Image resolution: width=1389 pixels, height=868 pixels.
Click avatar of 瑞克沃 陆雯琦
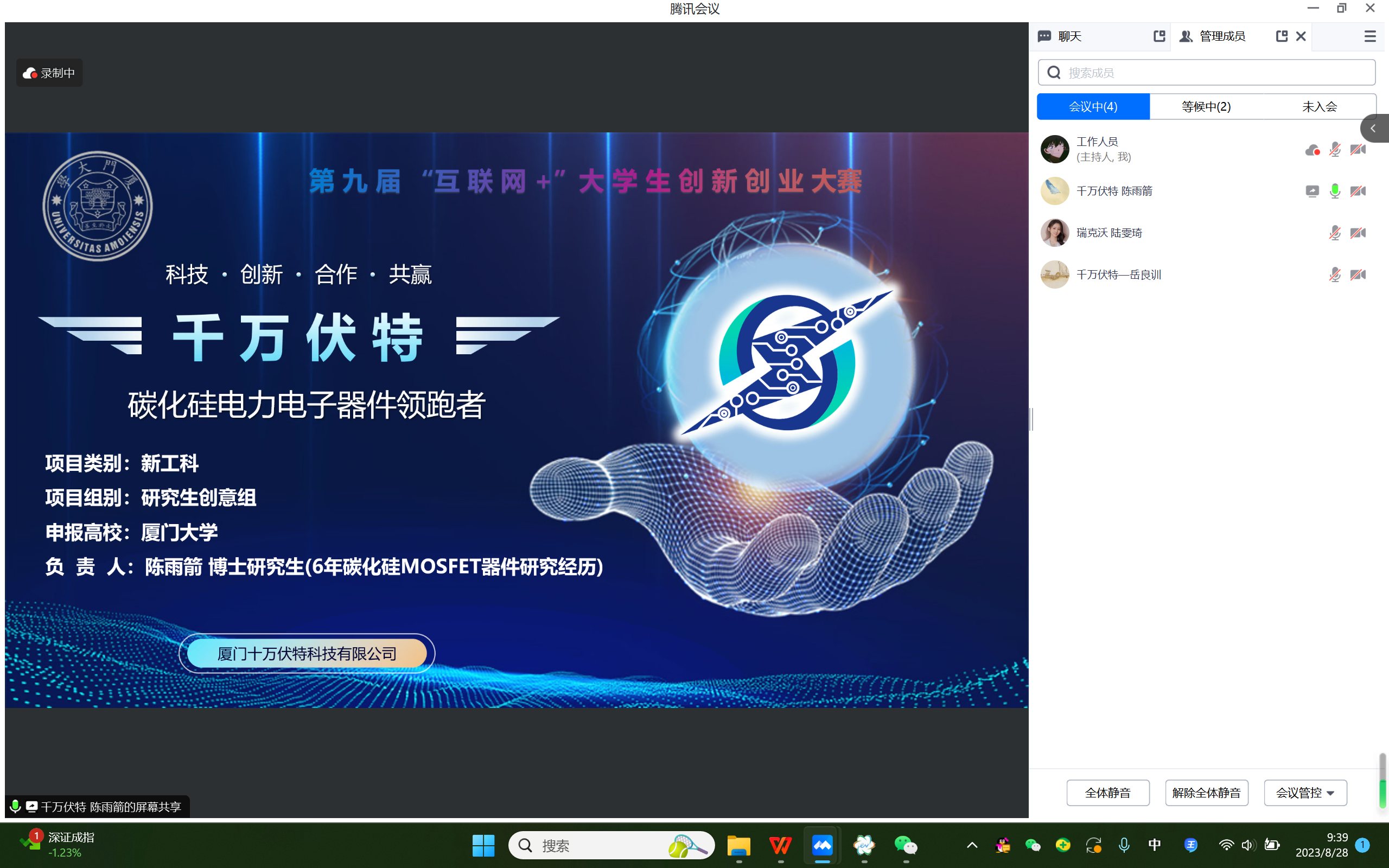[x=1054, y=233]
